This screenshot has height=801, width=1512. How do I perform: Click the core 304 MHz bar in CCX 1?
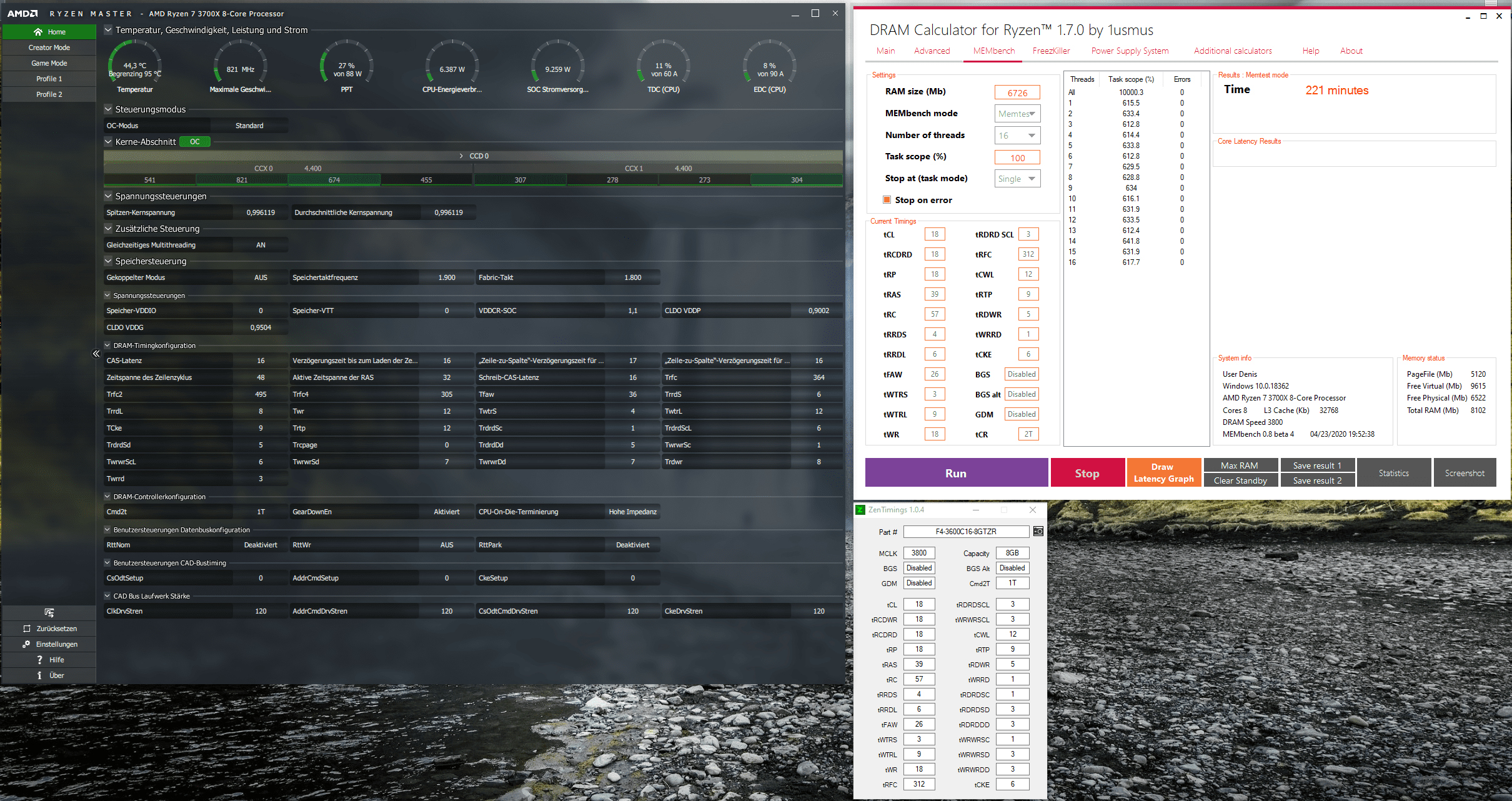[797, 180]
